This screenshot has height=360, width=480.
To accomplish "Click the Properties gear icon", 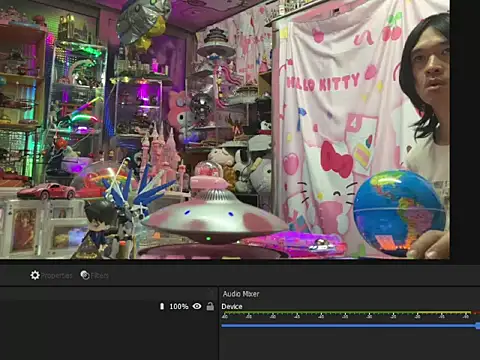I will pyautogui.click(x=35, y=275).
